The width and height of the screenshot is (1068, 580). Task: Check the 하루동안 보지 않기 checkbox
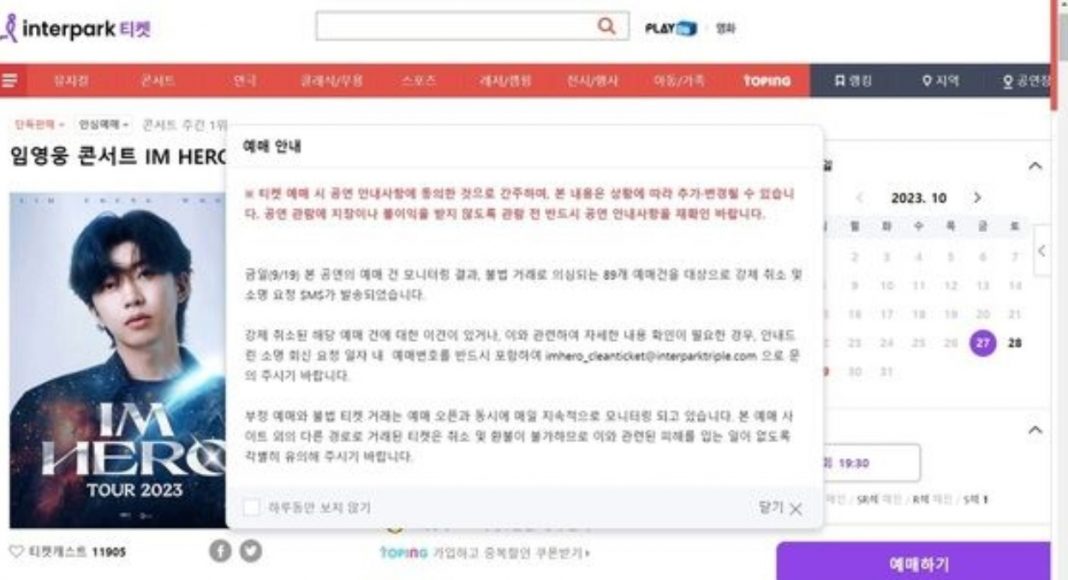pos(251,507)
